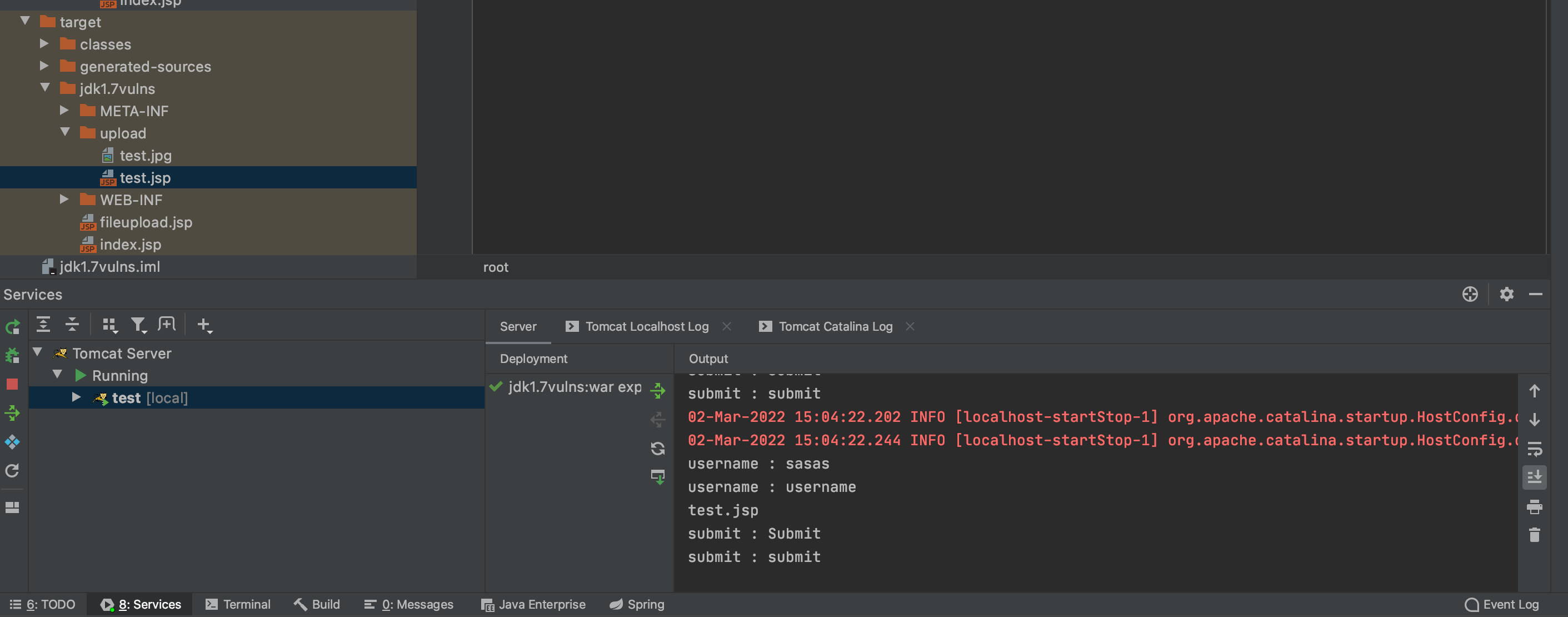Image resolution: width=1568 pixels, height=617 pixels.
Task: Toggle scroll to end in the Output gutter
Action: [1535, 477]
